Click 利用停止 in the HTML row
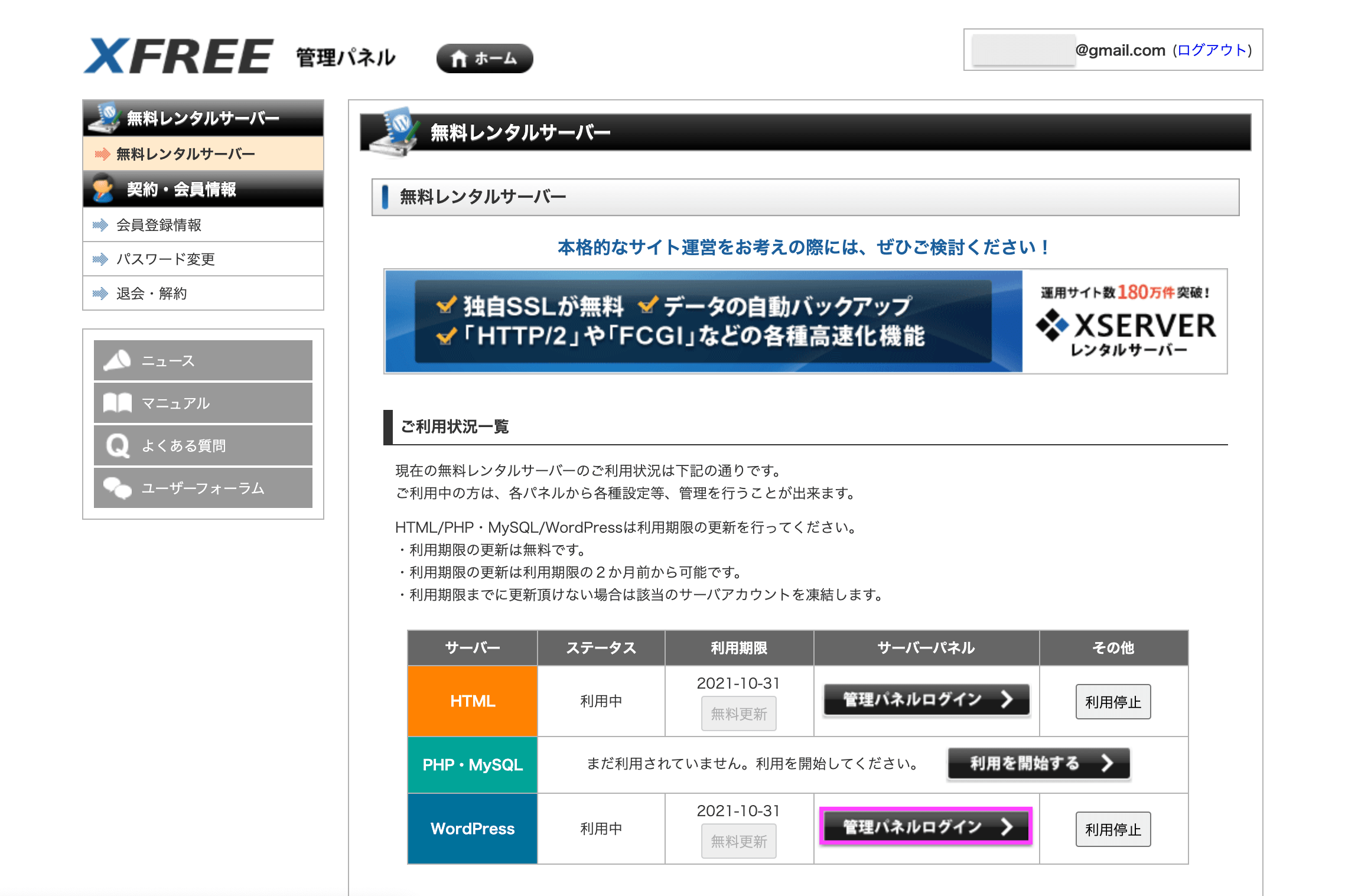The height and width of the screenshot is (896, 1371). coord(1112,702)
